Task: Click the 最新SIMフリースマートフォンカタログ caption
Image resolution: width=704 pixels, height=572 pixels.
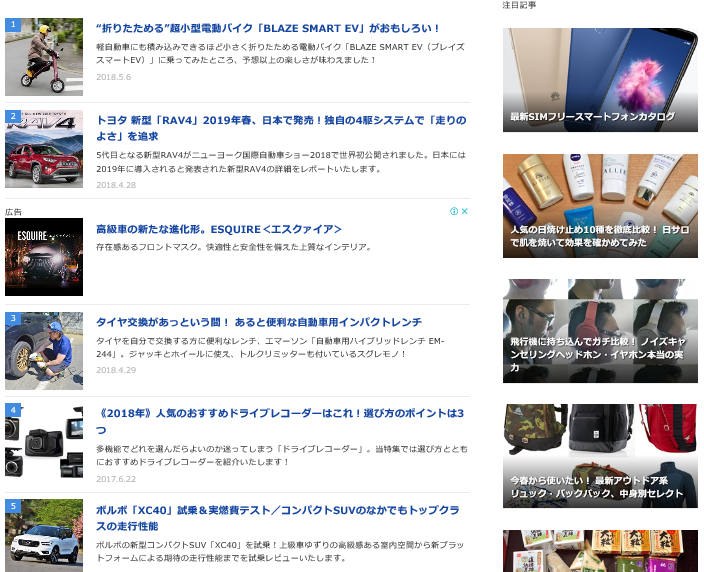Action: pos(592,117)
